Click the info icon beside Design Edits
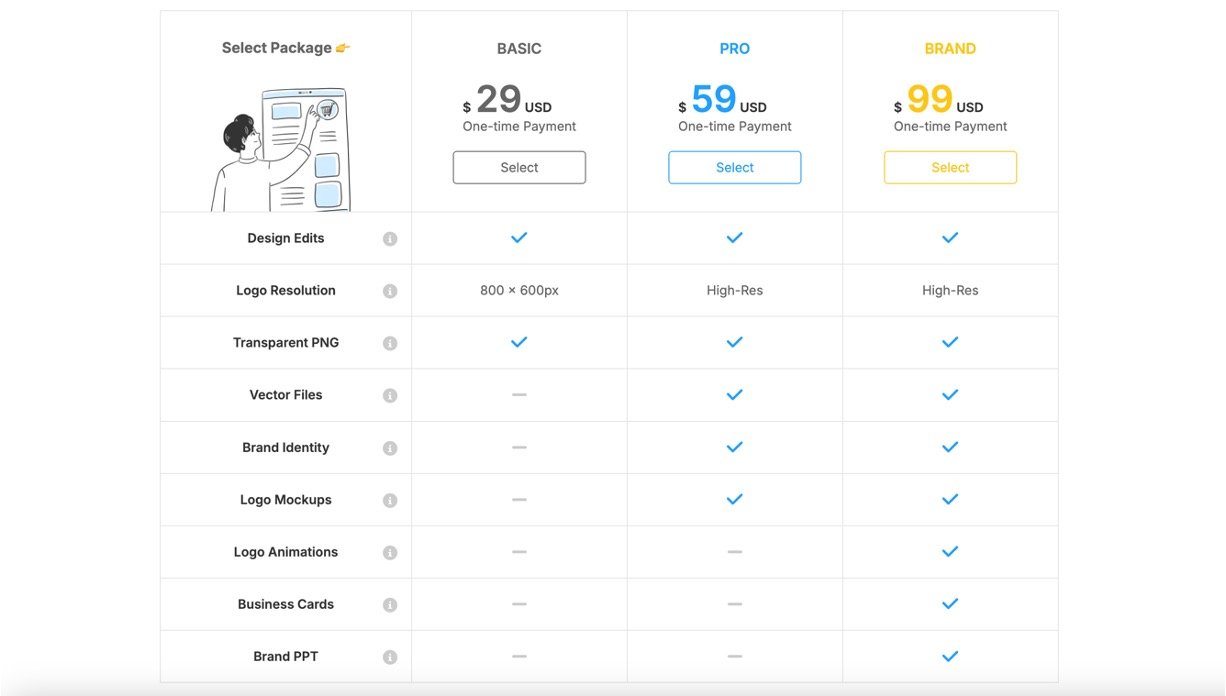 pyautogui.click(x=390, y=239)
